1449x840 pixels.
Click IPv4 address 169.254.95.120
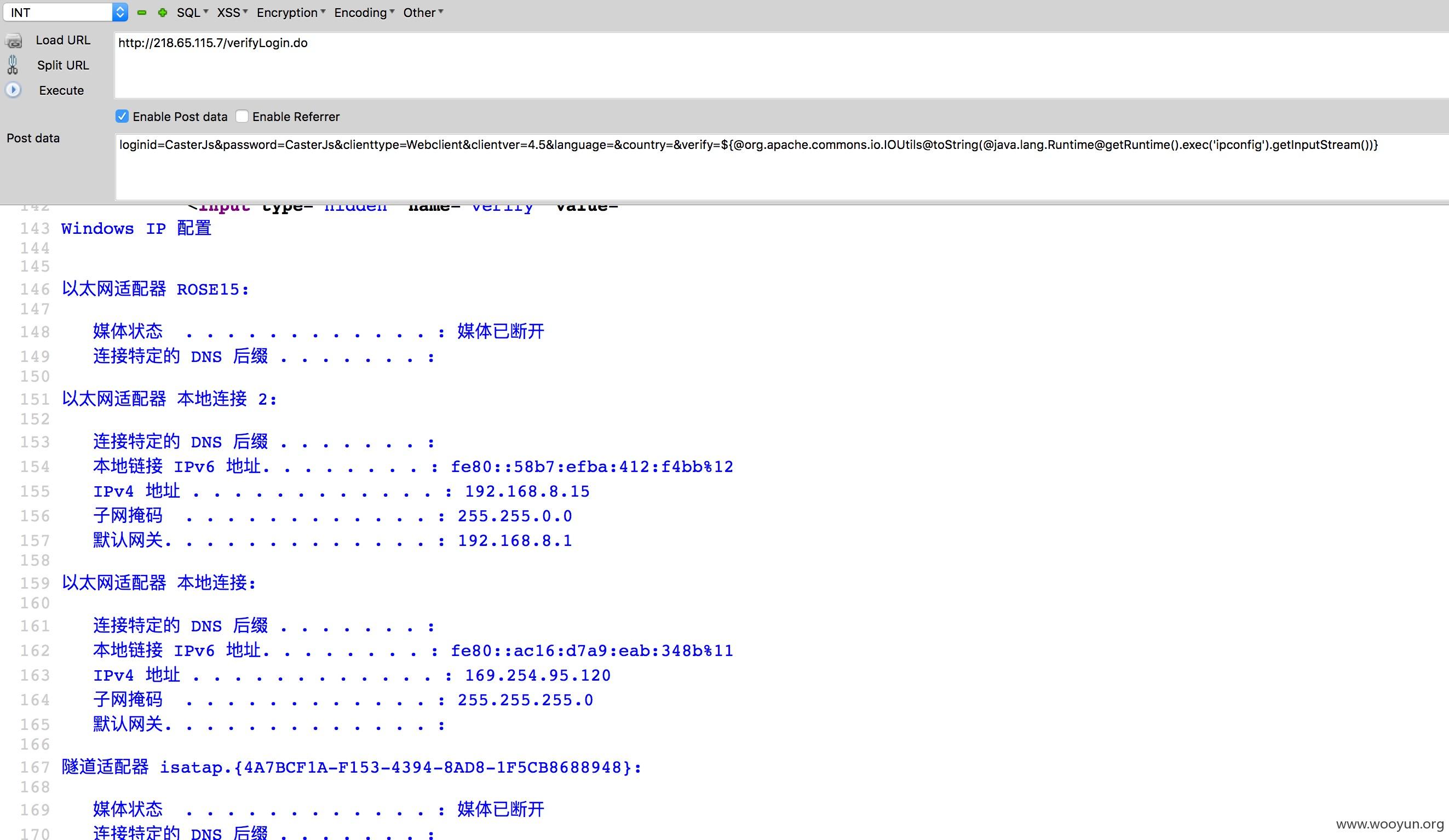[538, 676]
